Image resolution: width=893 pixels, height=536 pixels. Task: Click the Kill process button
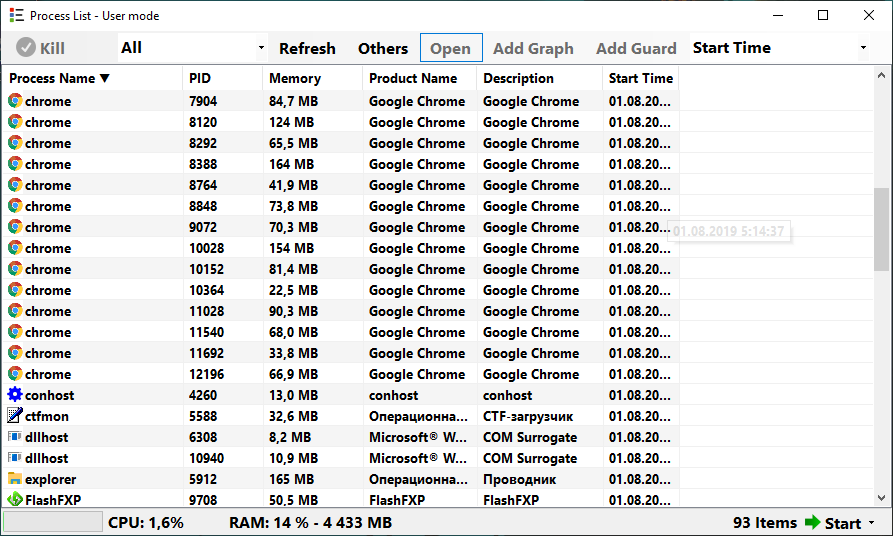pyautogui.click(x=40, y=48)
